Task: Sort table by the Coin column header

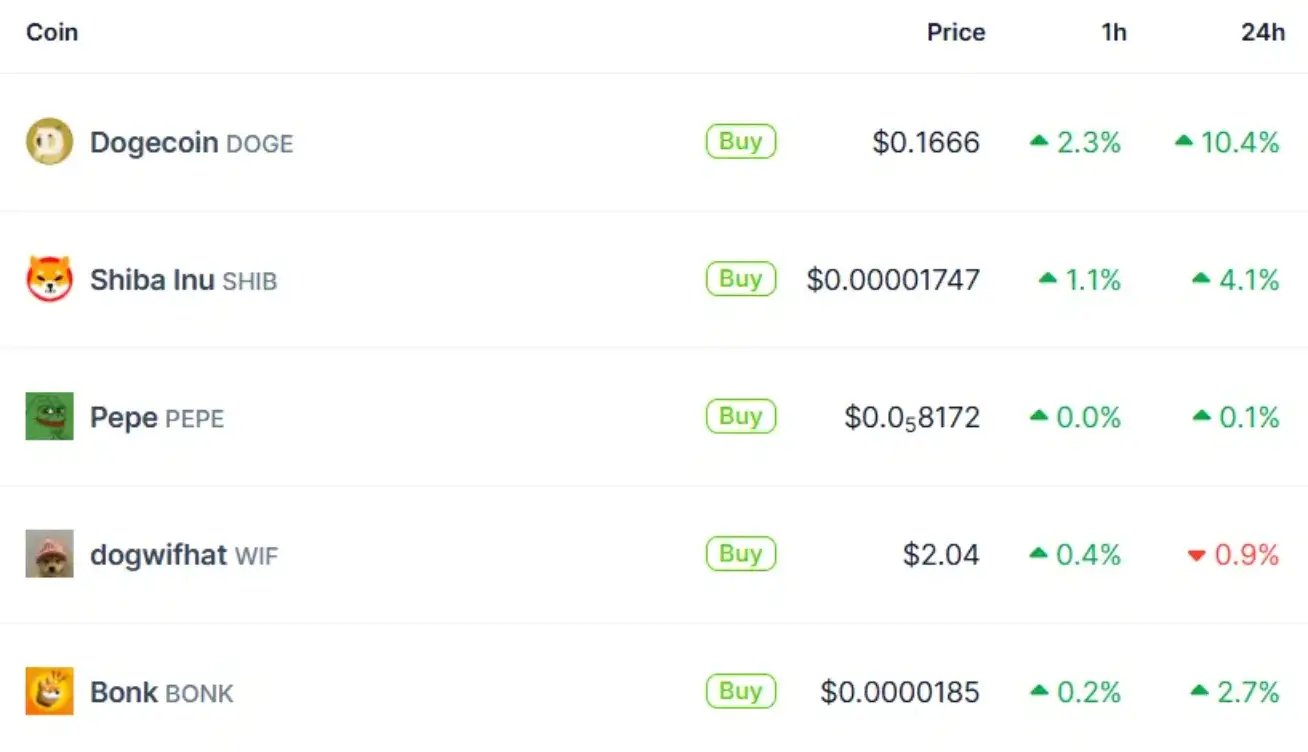Action: click(x=52, y=32)
